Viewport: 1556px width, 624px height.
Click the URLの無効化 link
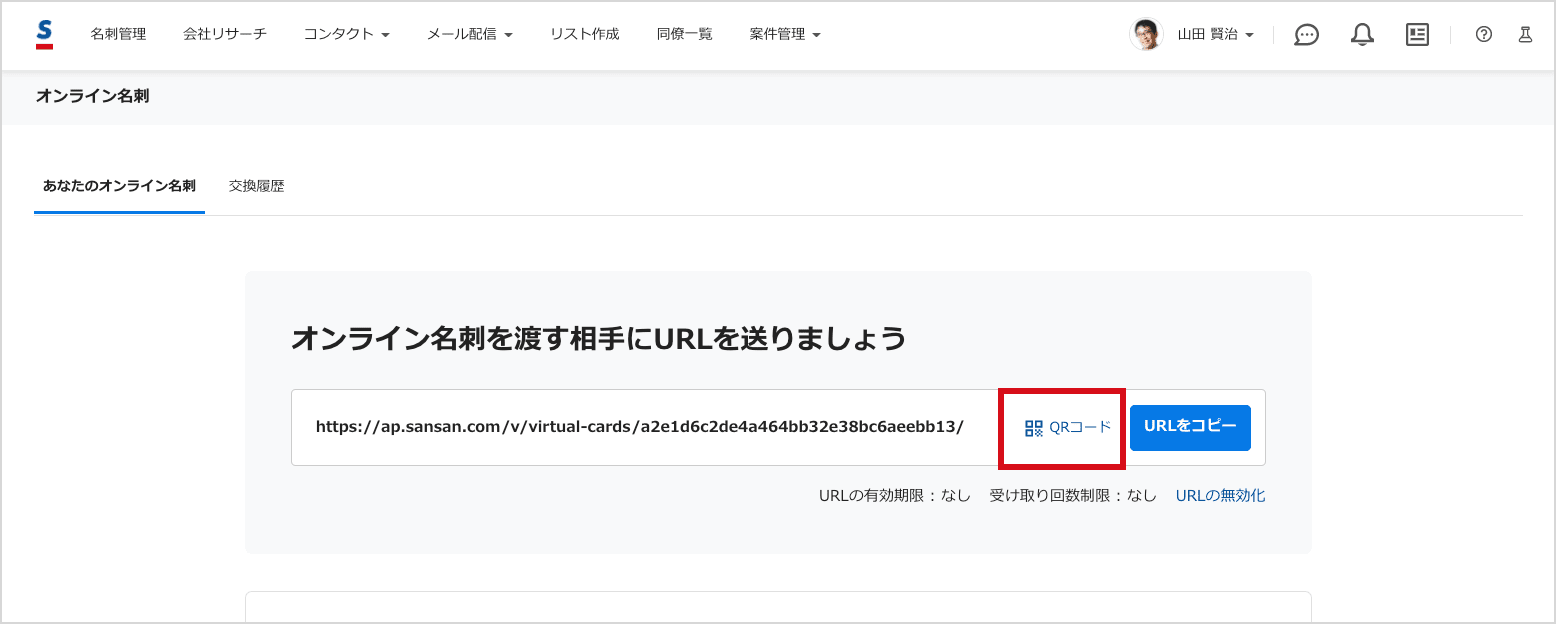(1220, 495)
